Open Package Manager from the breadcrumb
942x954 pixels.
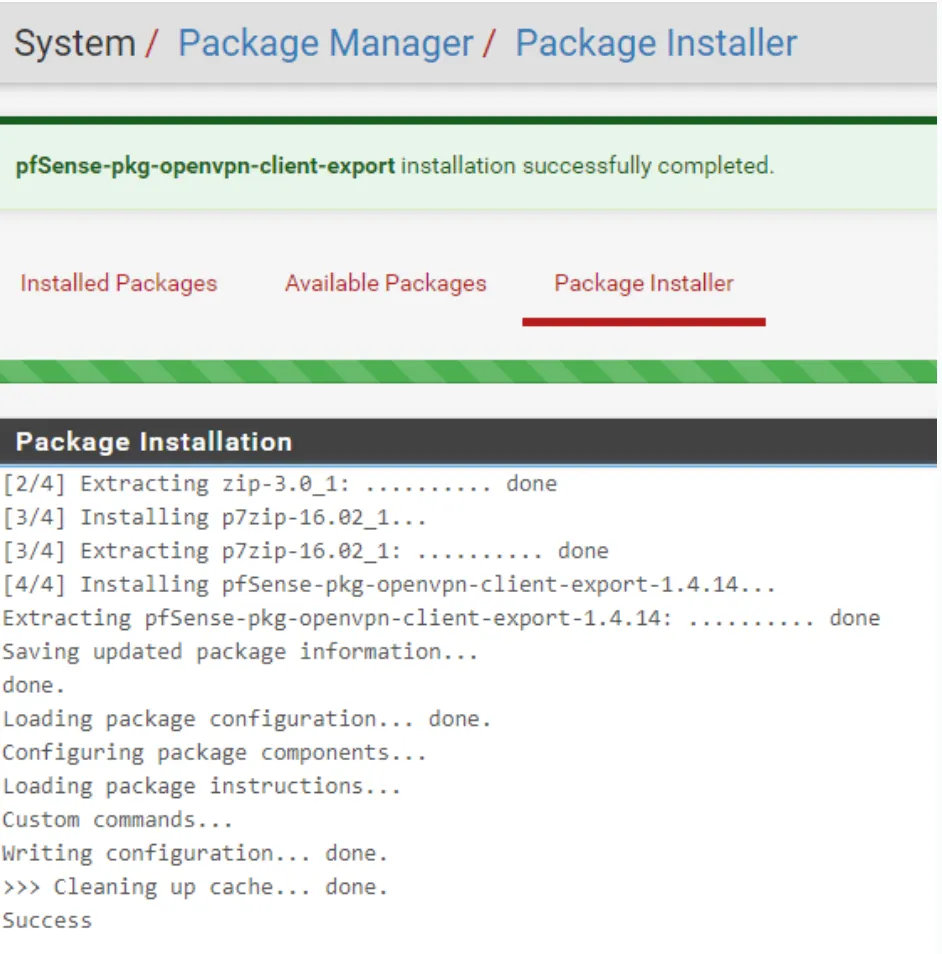click(x=325, y=42)
